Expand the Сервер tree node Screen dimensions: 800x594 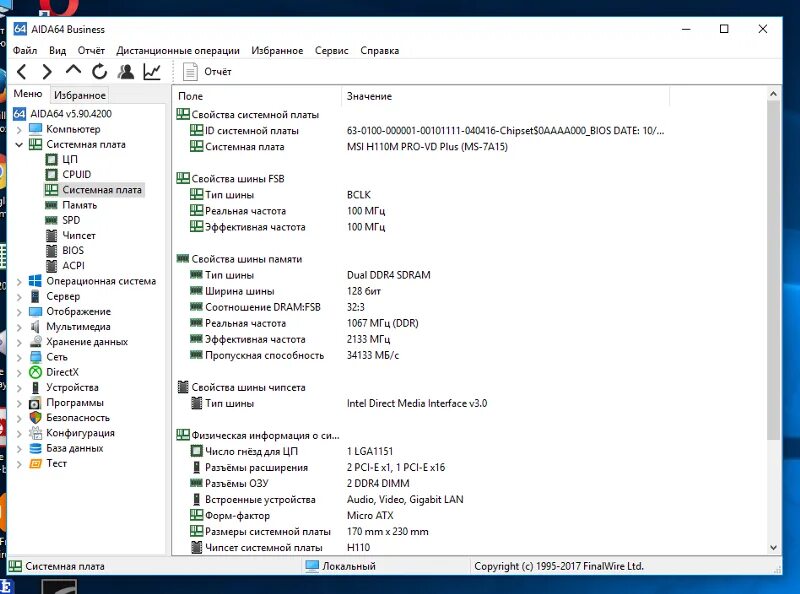tap(19, 297)
